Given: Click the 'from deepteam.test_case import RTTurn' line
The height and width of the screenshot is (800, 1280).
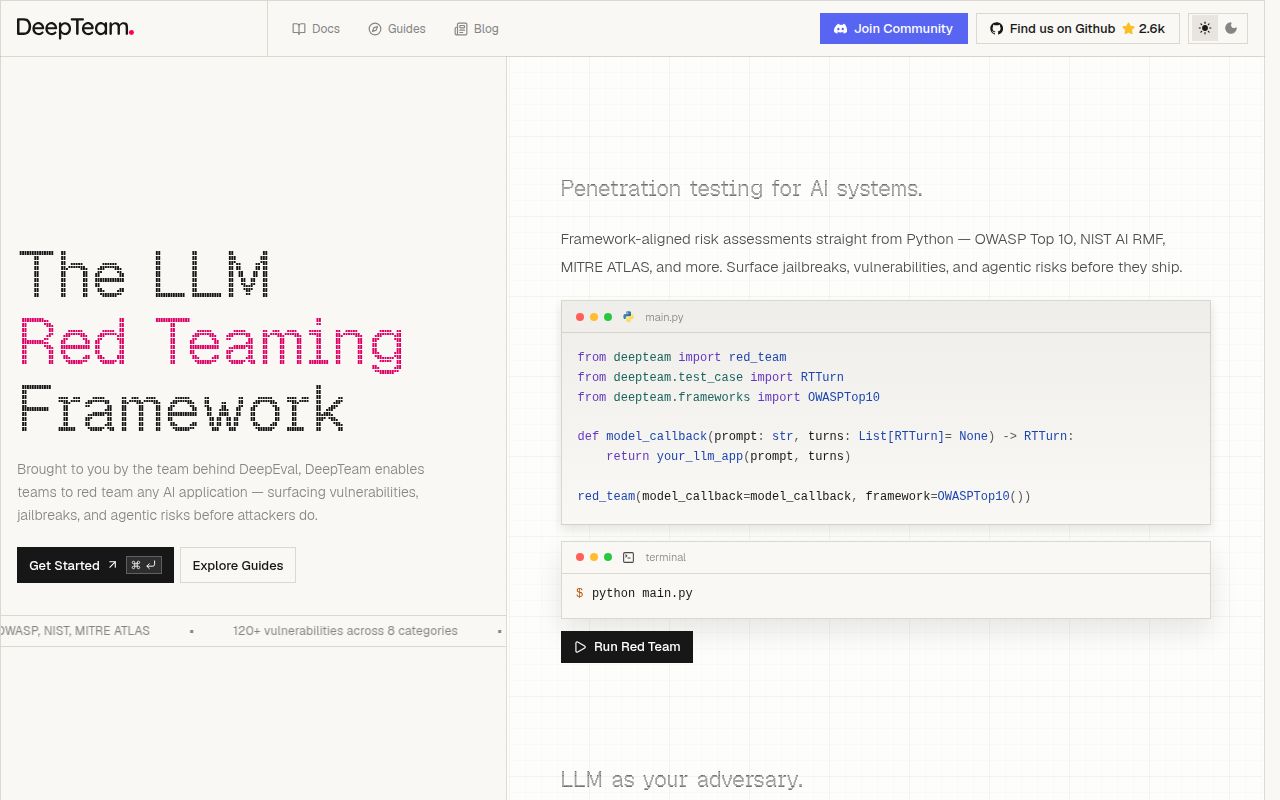Looking at the screenshot, I should tap(710, 377).
